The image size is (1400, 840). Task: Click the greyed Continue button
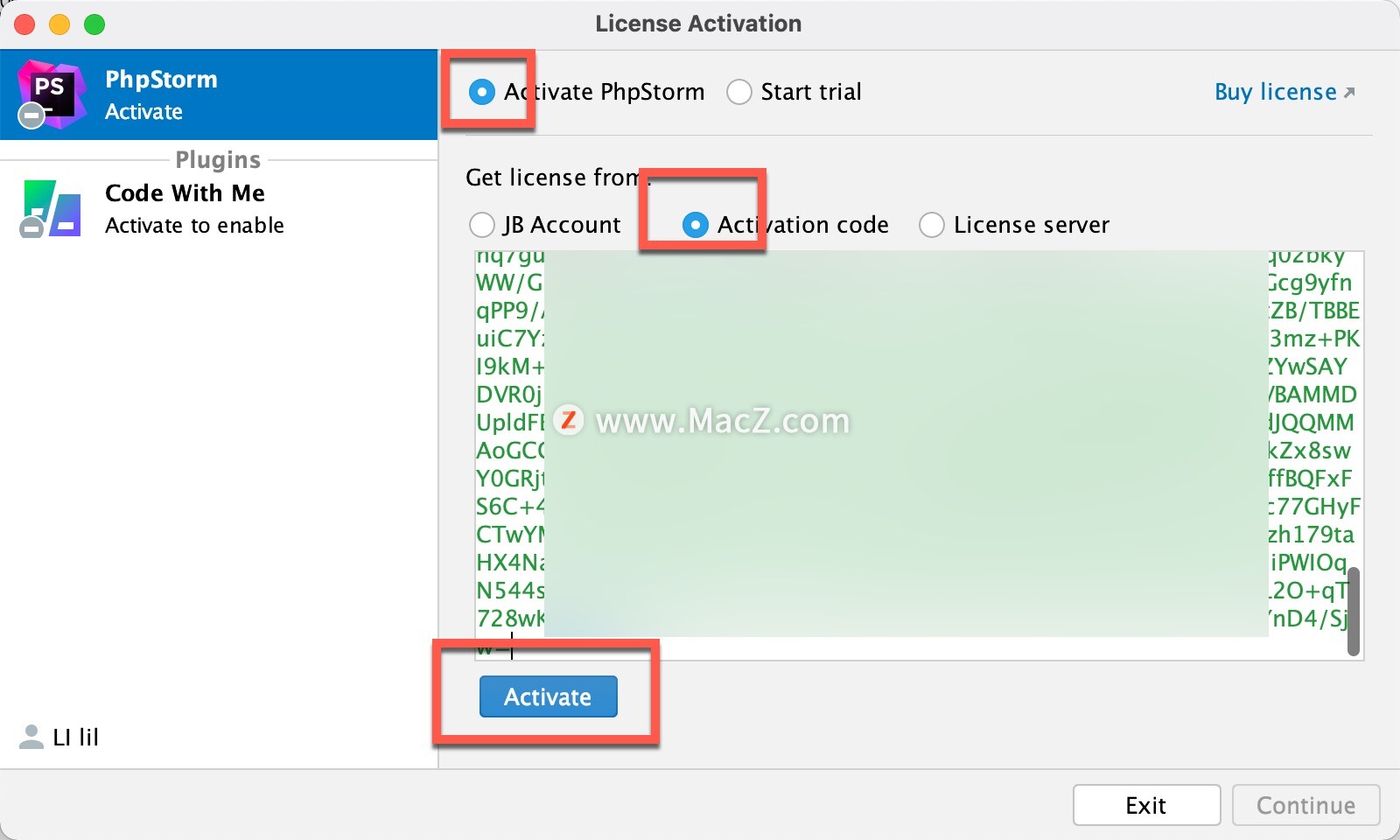coord(1306,805)
